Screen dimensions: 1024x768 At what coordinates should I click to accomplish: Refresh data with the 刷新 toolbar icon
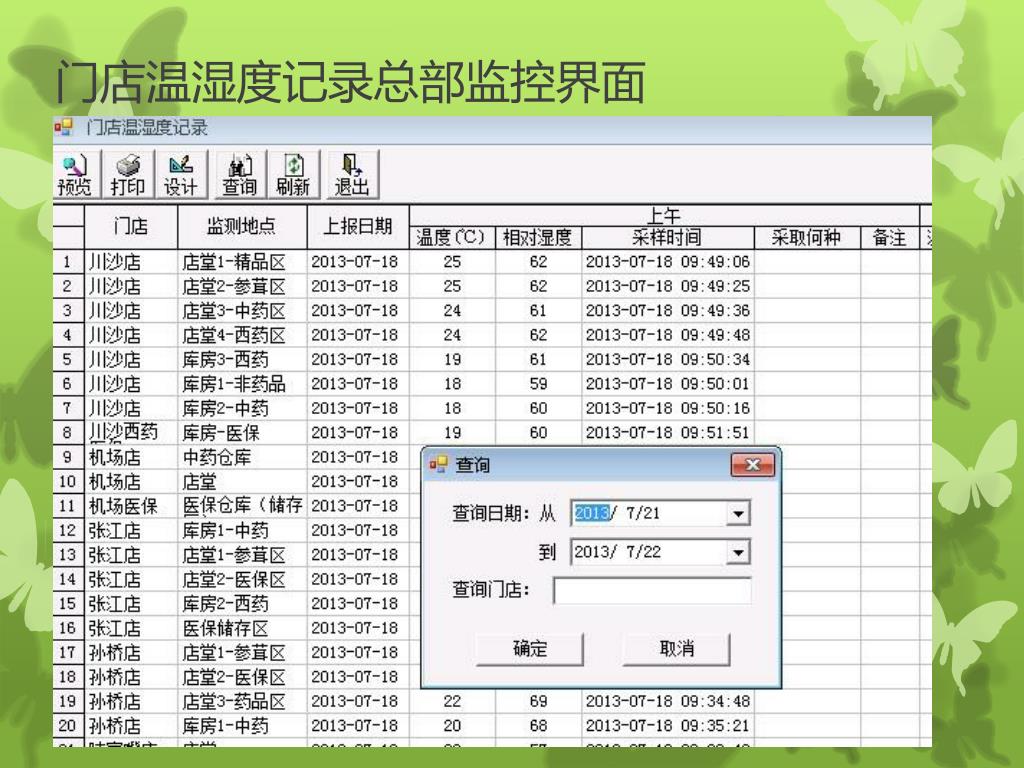click(293, 174)
